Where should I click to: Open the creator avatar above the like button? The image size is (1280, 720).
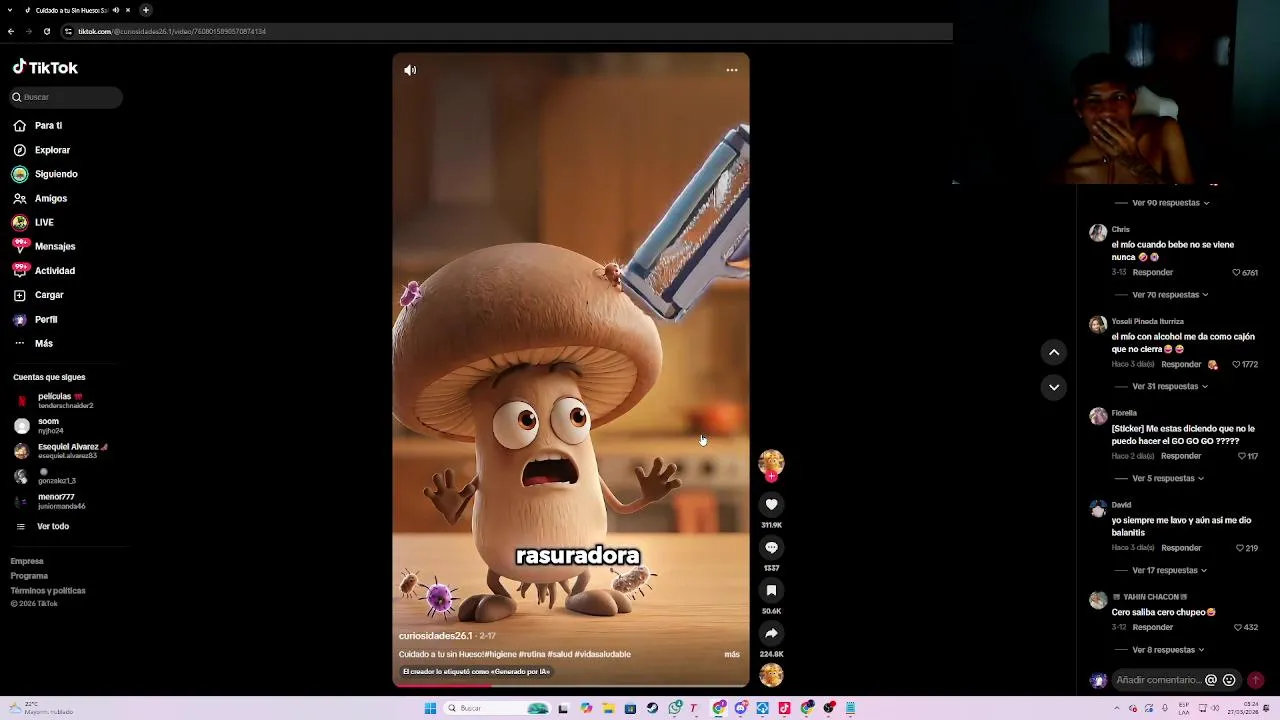pos(771,462)
